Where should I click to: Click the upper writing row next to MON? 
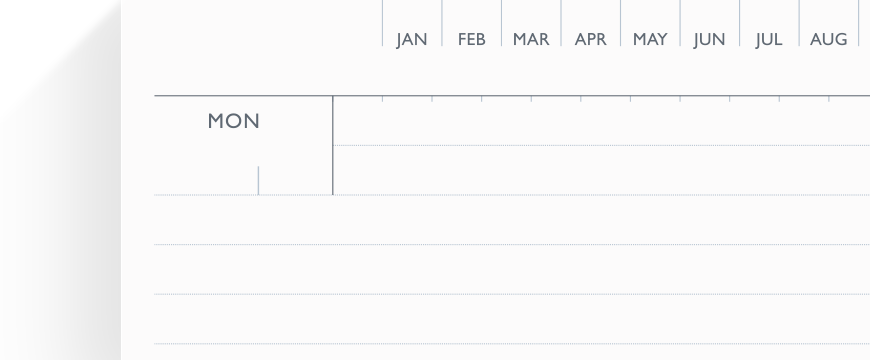(x=601, y=121)
